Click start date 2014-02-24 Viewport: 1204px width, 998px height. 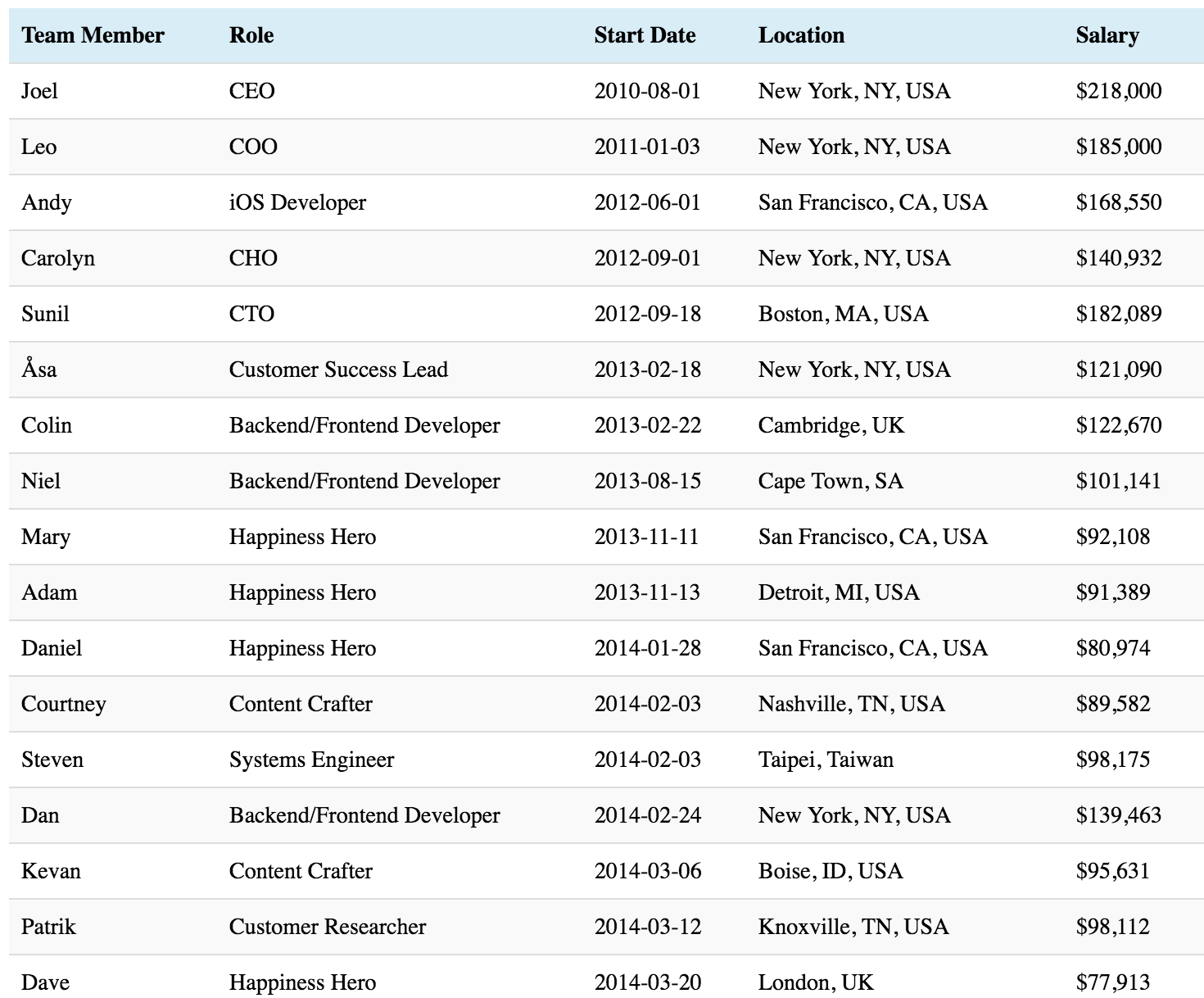[x=648, y=815]
